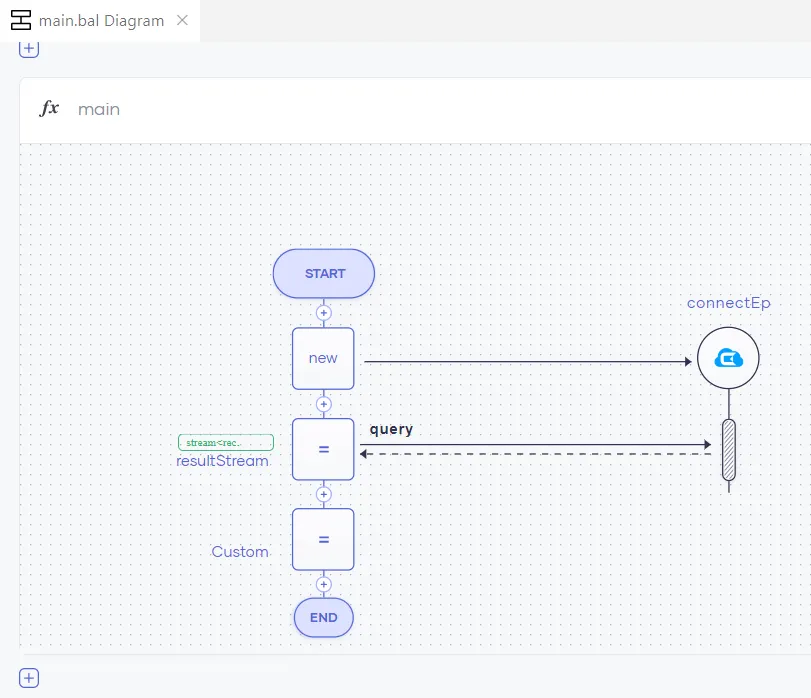Click the connectEp lifeline activation bar

pyautogui.click(x=728, y=448)
